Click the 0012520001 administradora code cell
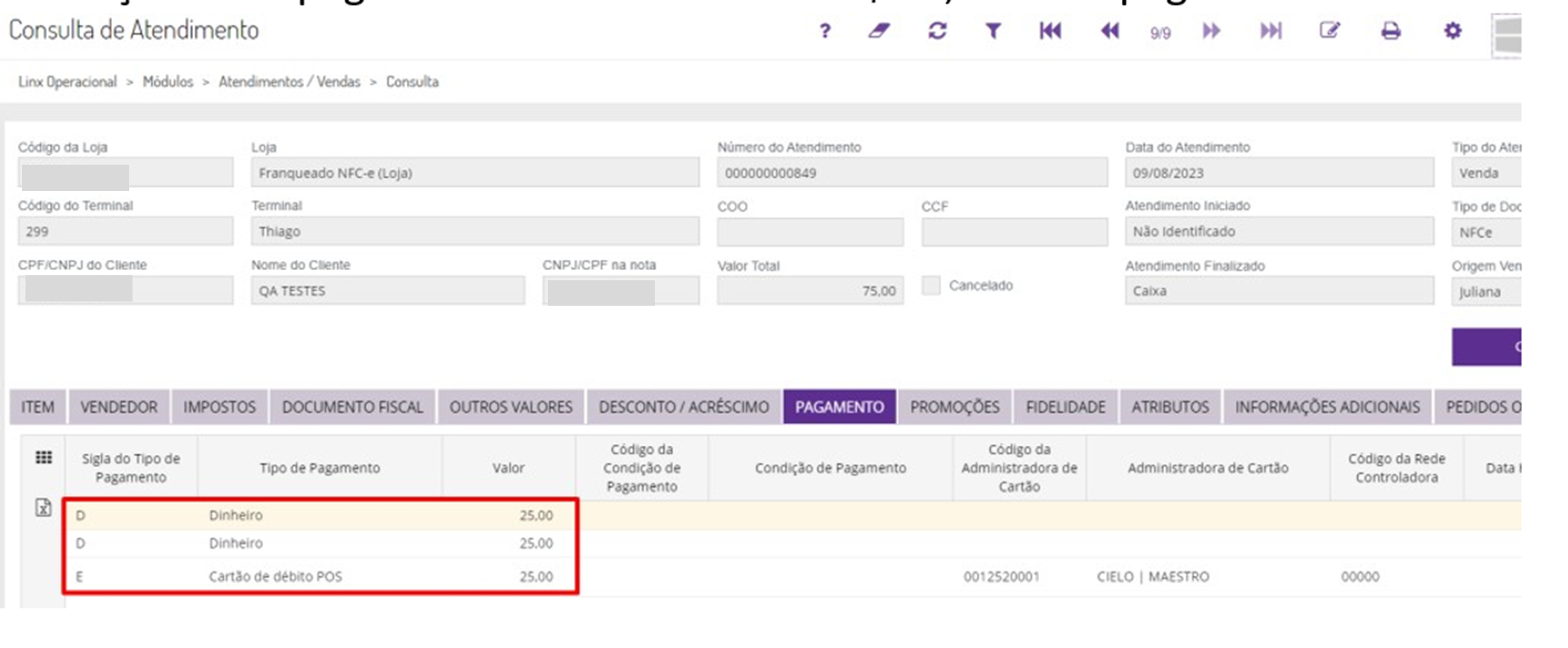1568x648 pixels. 1001,577
